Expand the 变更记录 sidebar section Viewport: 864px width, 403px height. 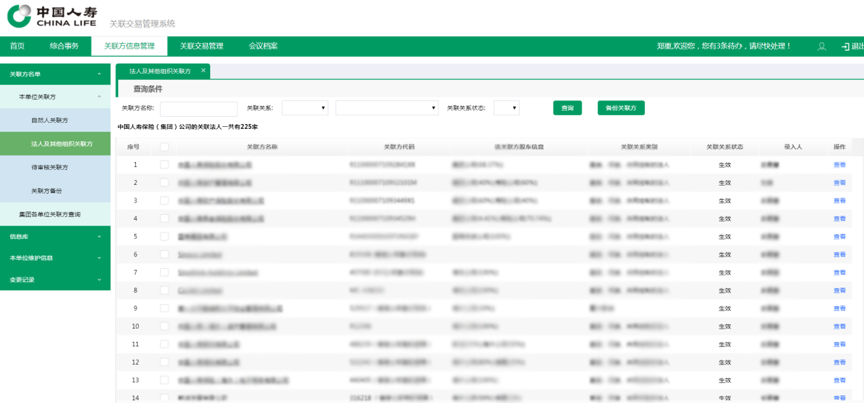point(98,280)
